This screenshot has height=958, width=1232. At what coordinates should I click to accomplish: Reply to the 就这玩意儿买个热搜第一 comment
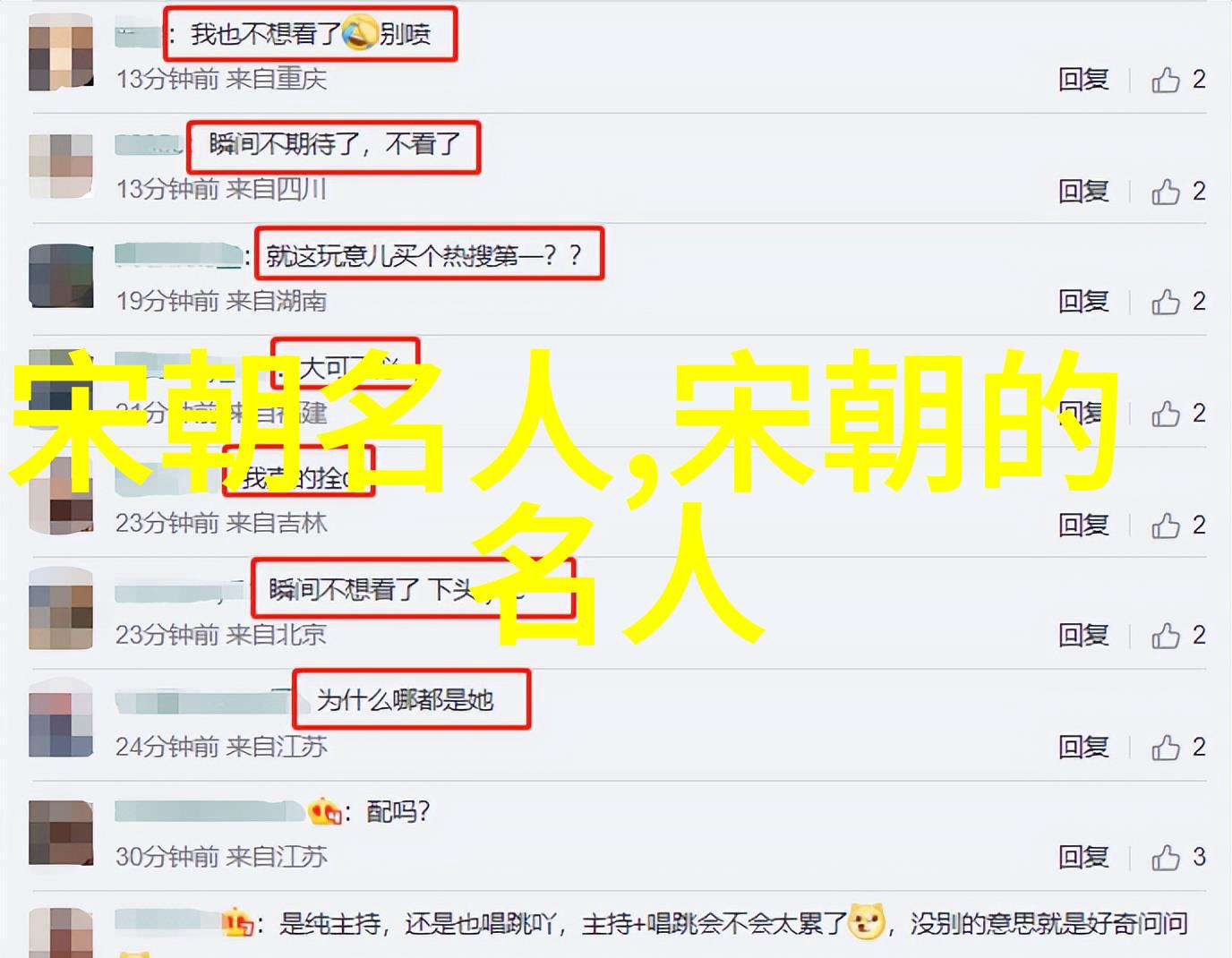tap(1083, 302)
